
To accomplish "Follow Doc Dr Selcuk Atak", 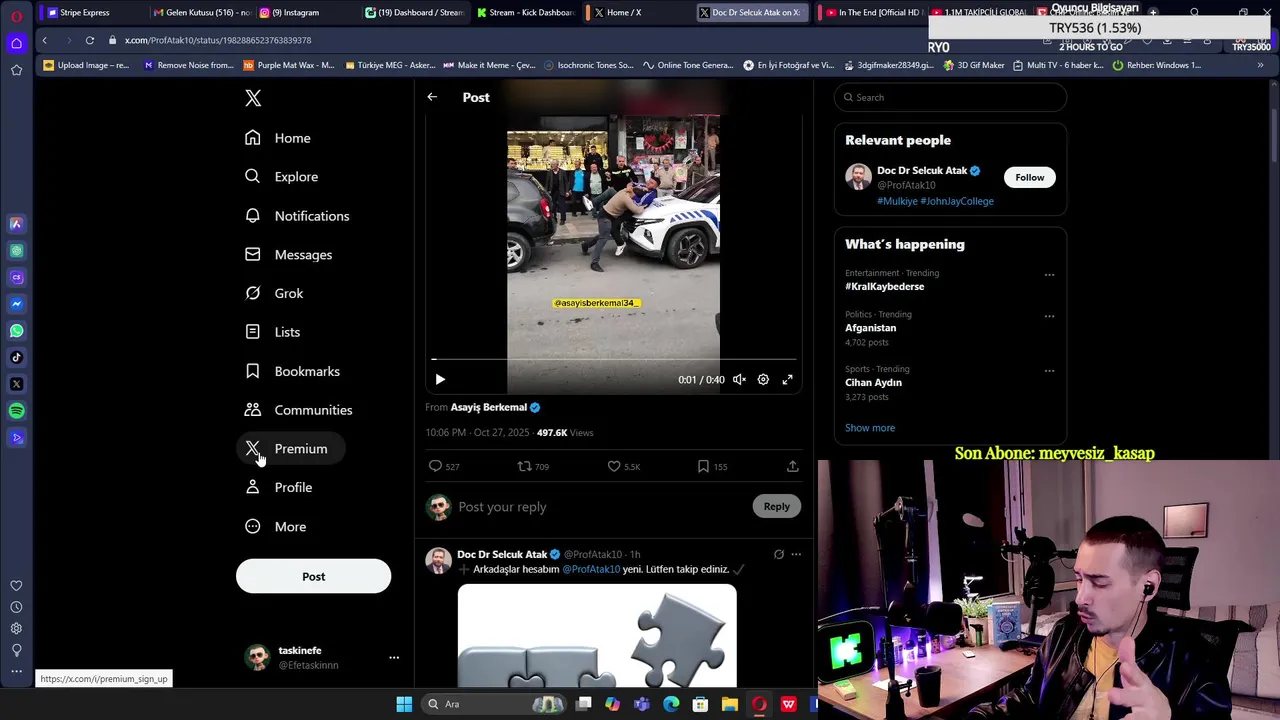I will 1029,178.
